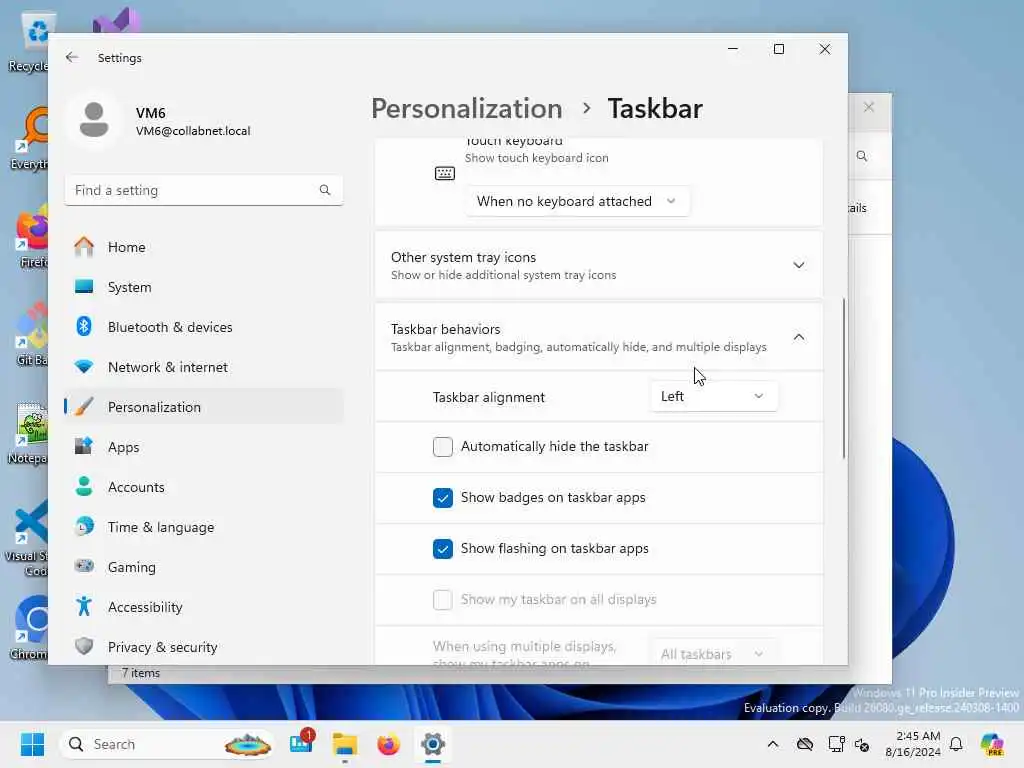The width and height of the screenshot is (1024, 768).
Task: Click VM6@collabnet.local account text
Action: pos(193,131)
